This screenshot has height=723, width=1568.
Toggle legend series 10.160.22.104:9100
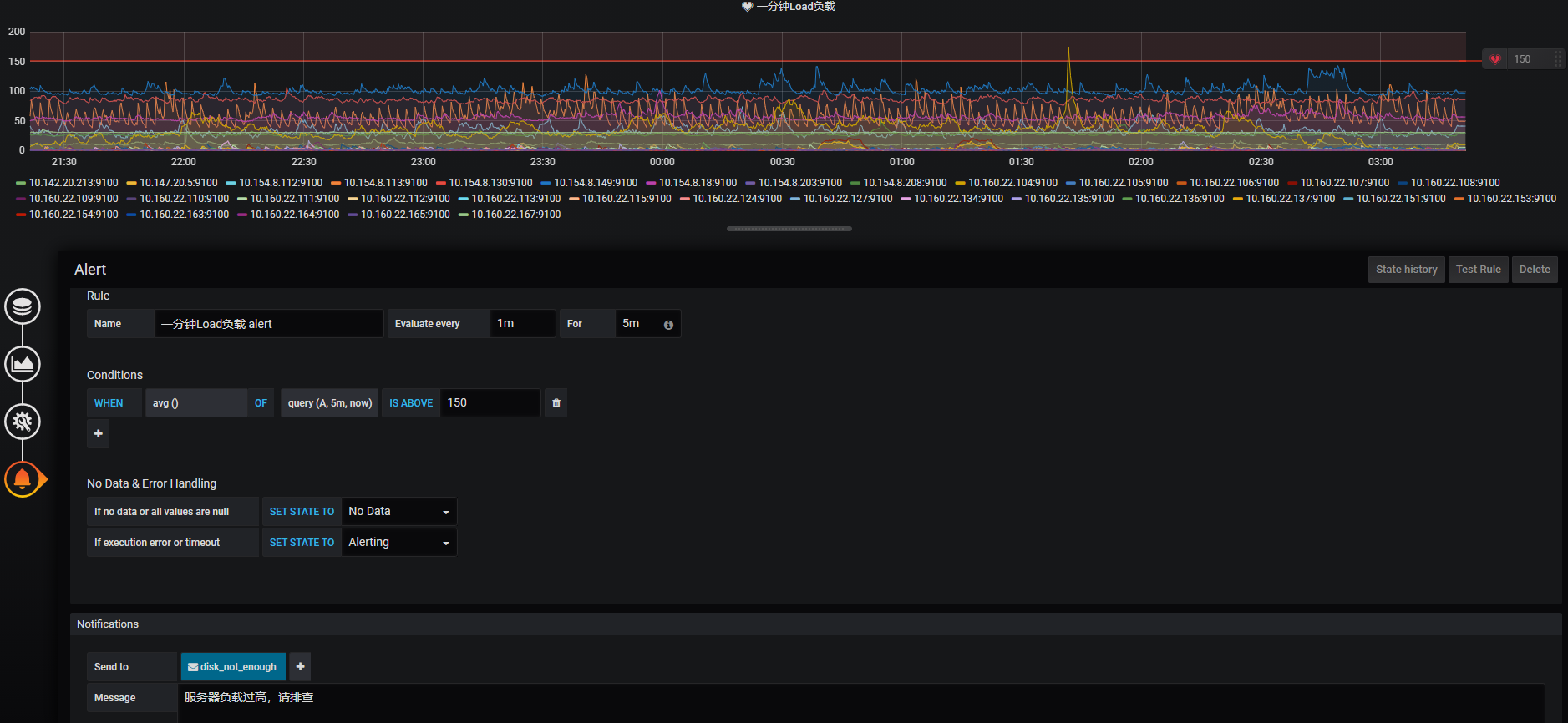click(1012, 183)
